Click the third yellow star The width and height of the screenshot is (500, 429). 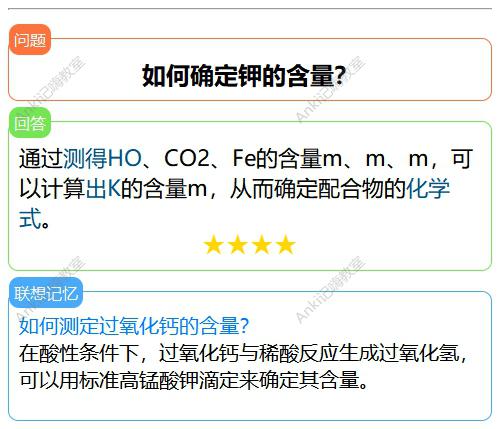pos(262,244)
